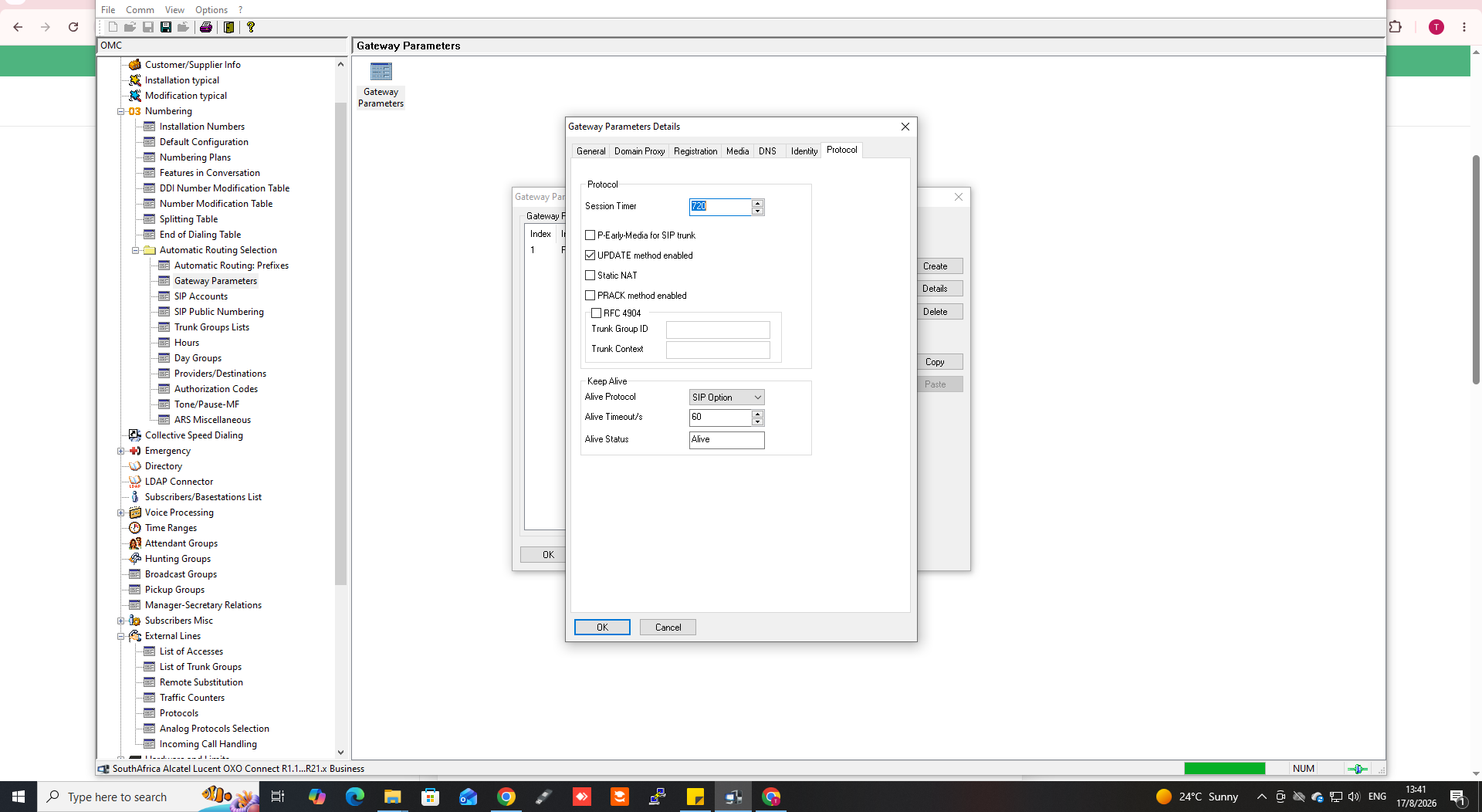
Task: Click the Voice Processing tree icon
Action: [x=135, y=513]
